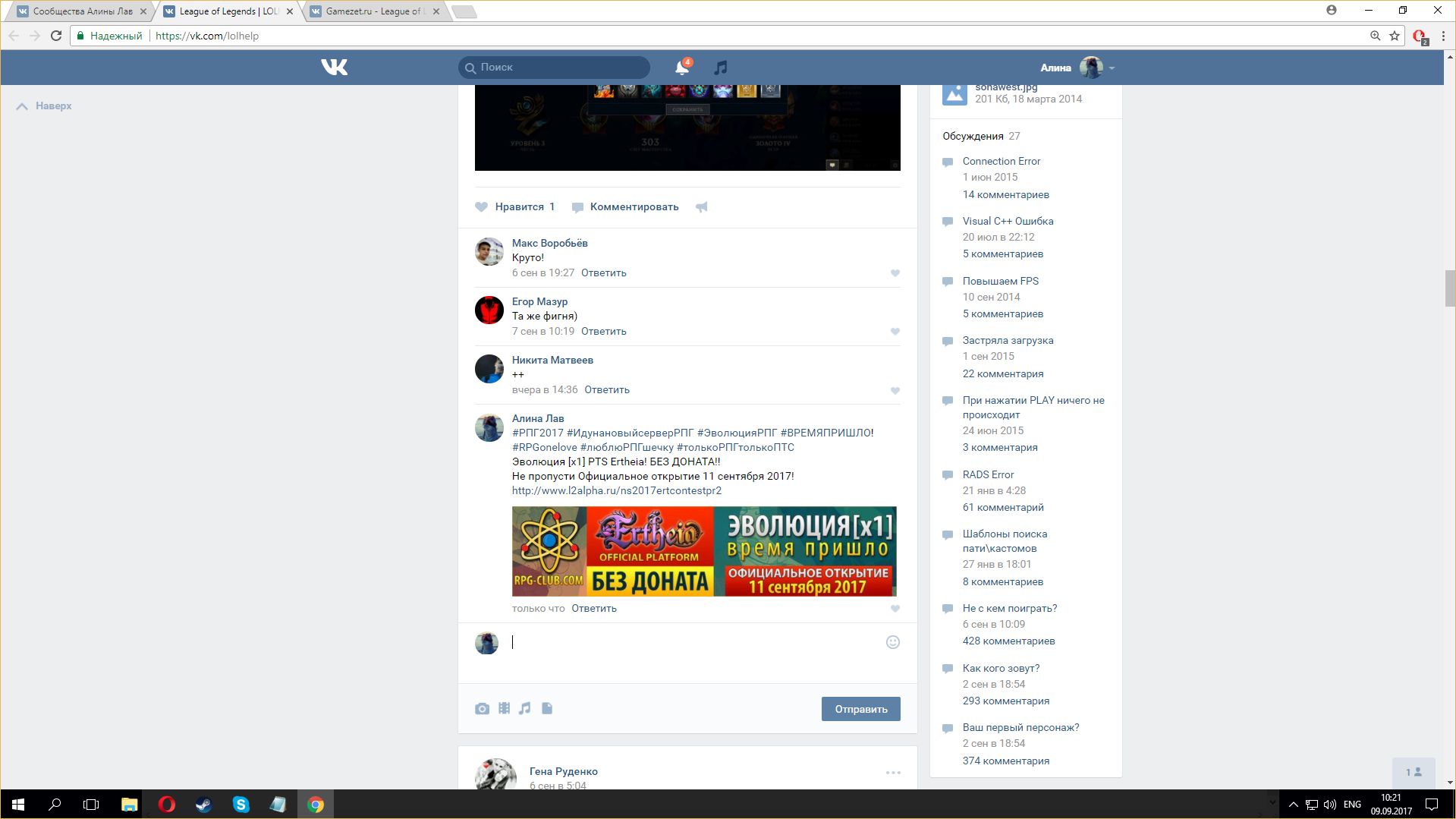Open the RADS Error discussion
Image resolution: width=1456 pixels, height=819 pixels.
coord(988,475)
